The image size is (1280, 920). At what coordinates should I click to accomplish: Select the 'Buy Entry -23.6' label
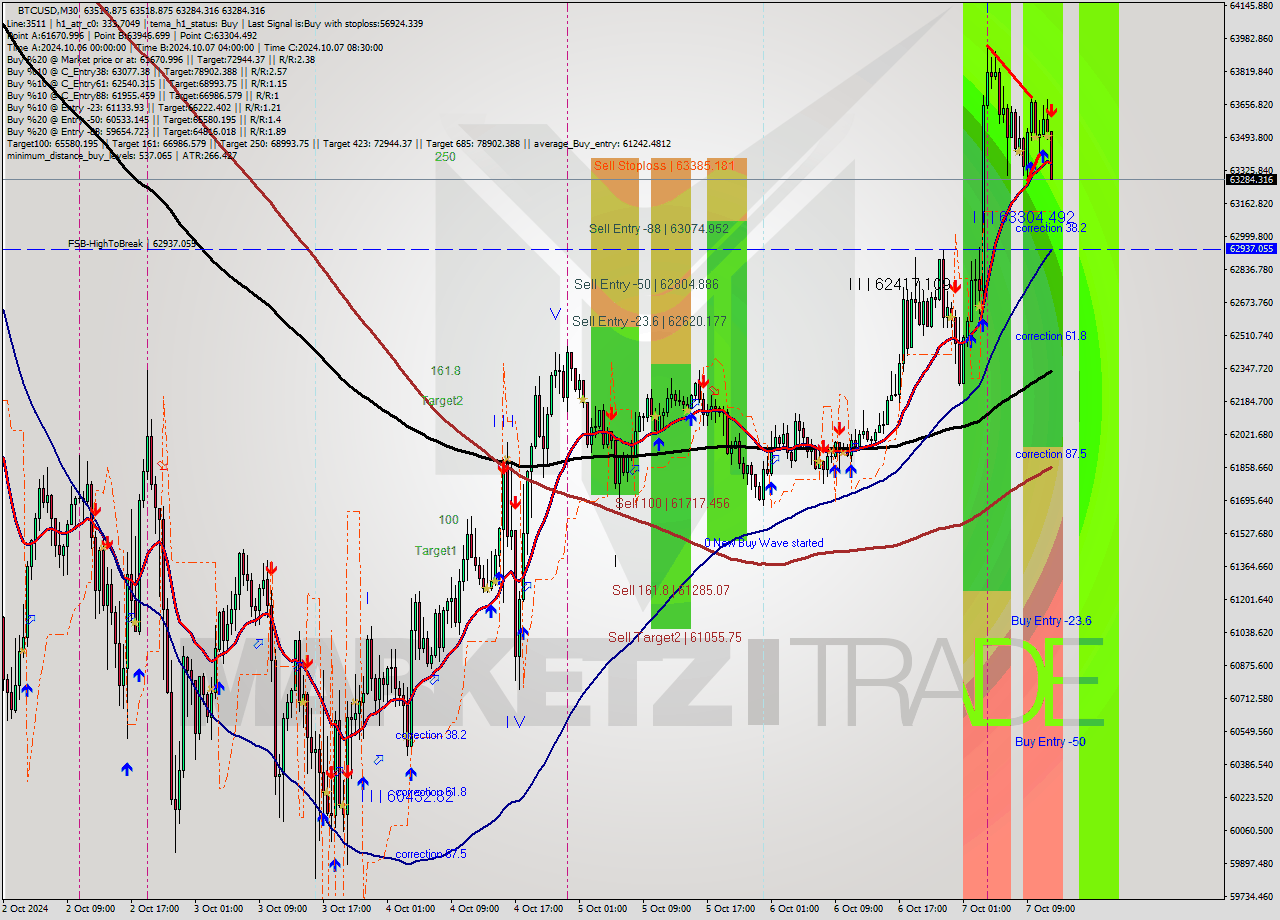coord(1051,621)
